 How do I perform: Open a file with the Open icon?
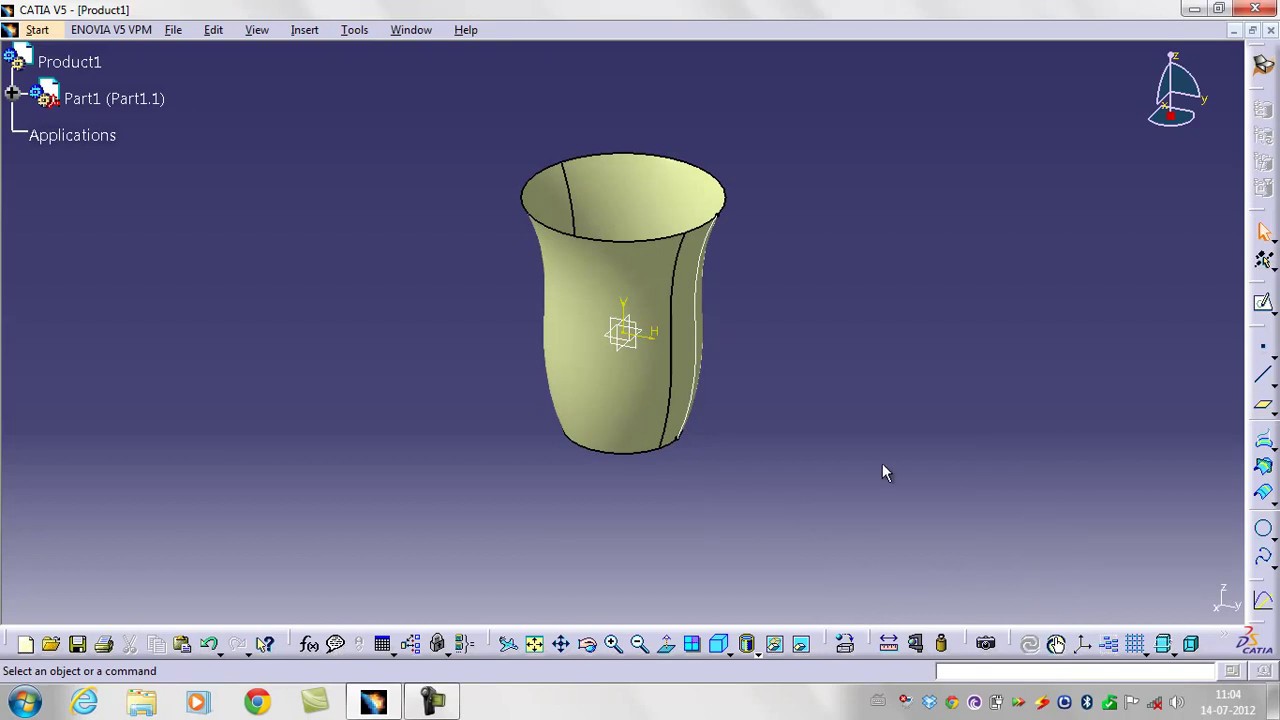[x=51, y=645]
